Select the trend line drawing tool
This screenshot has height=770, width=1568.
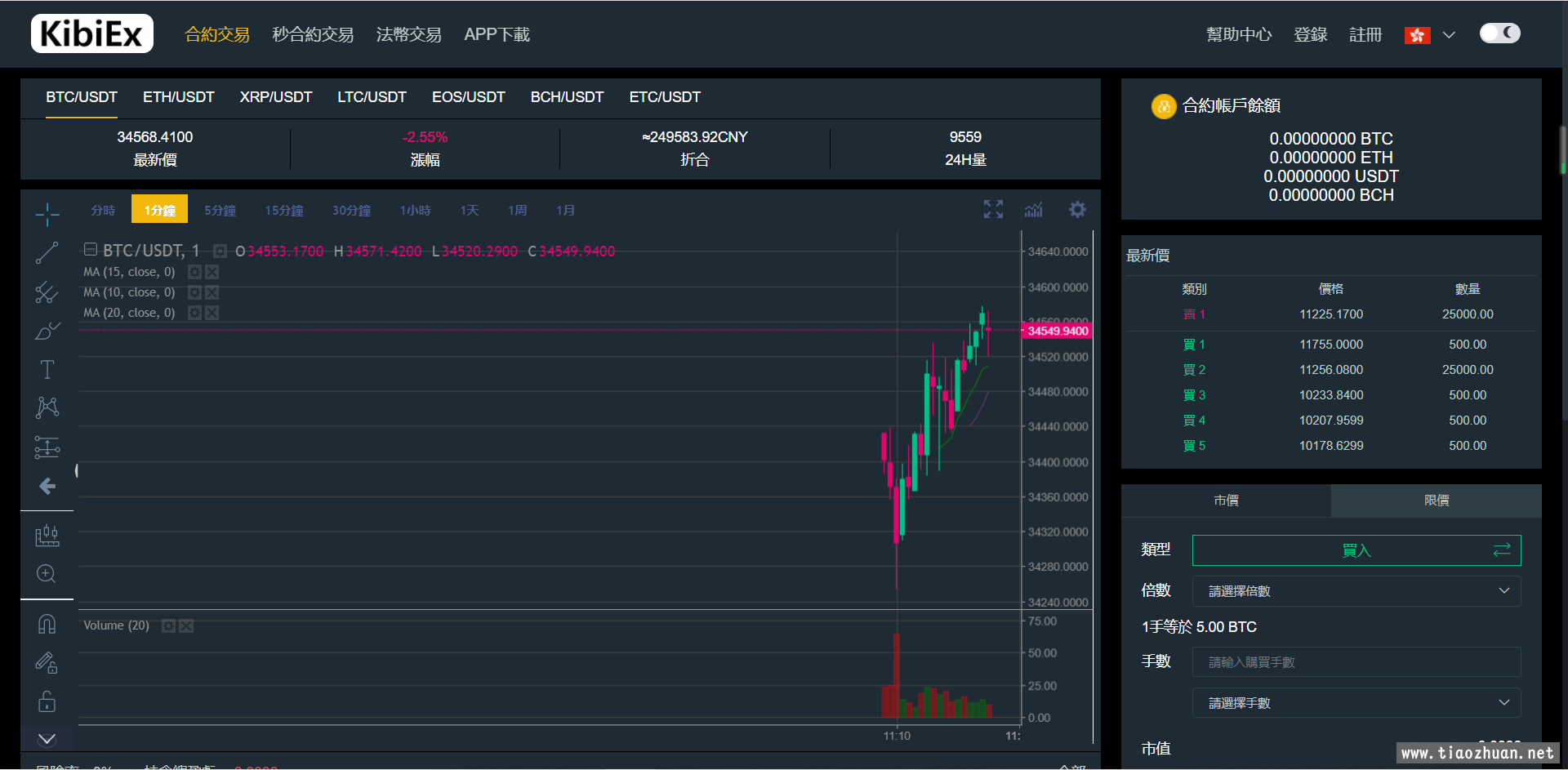tap(47, 253)
